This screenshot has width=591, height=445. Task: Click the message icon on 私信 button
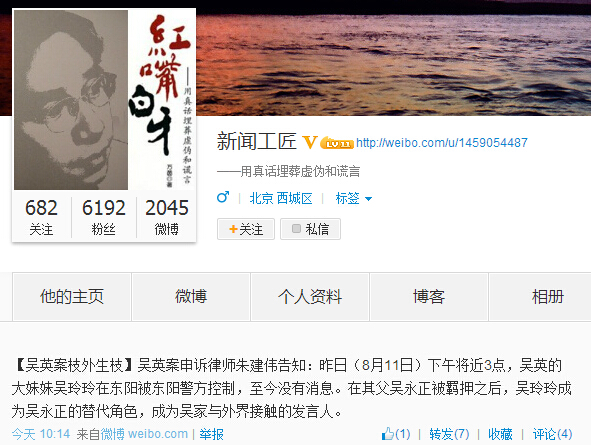296,229
